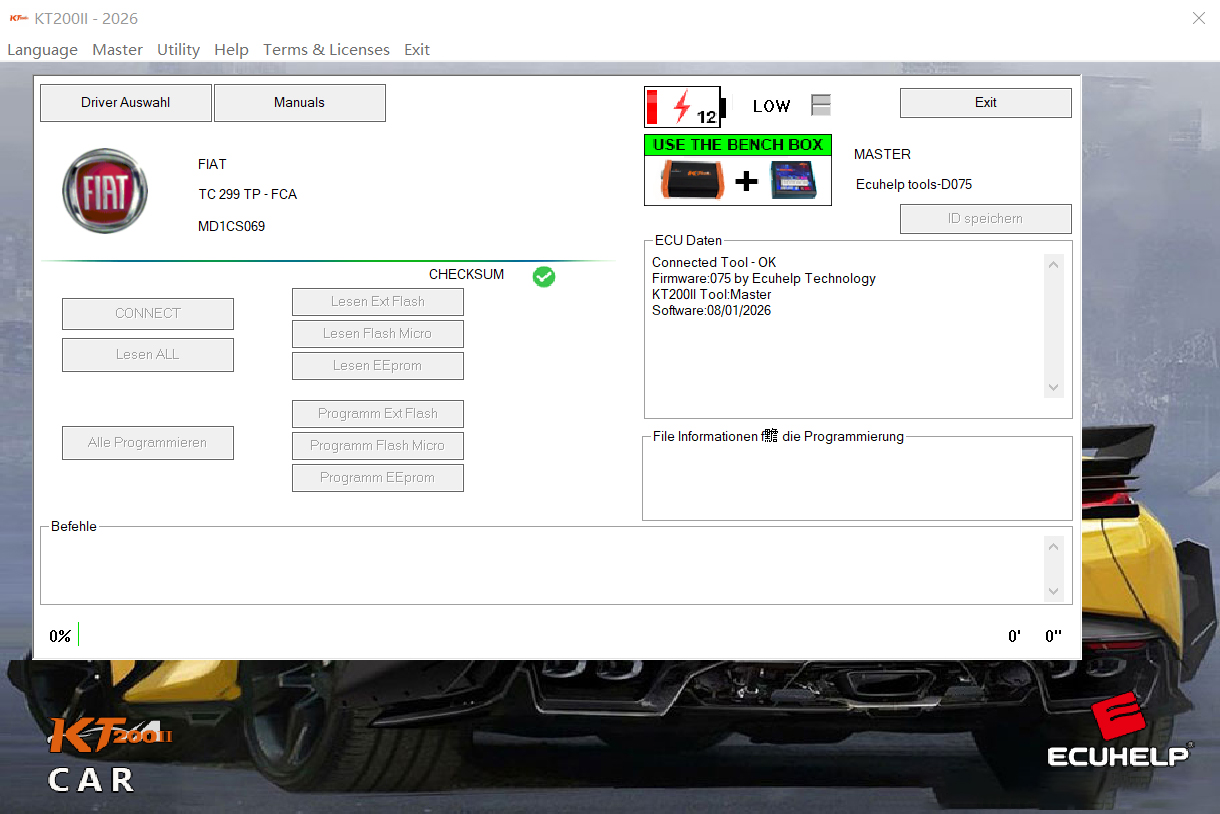Click the USE THE BENCH BOX image
Viewport: 1220px width, 814px height.
738,170
